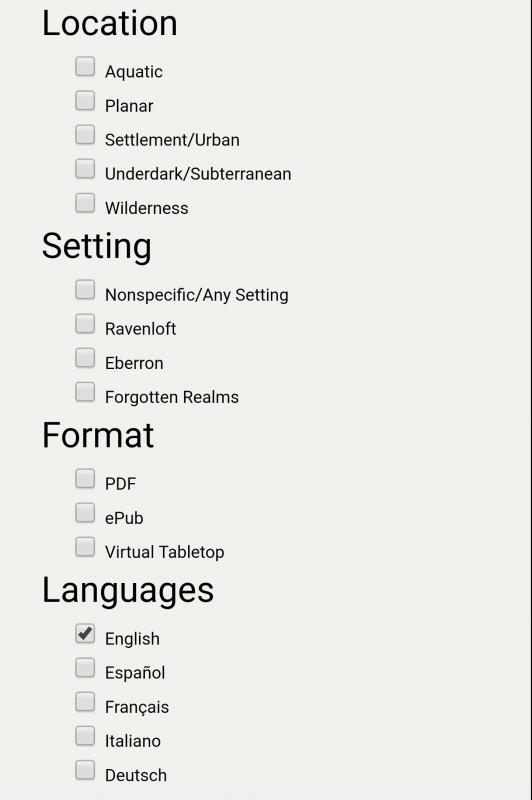Tick the Virtual Tabletop checkbox

pyautogui.click(x=85, y=546)
